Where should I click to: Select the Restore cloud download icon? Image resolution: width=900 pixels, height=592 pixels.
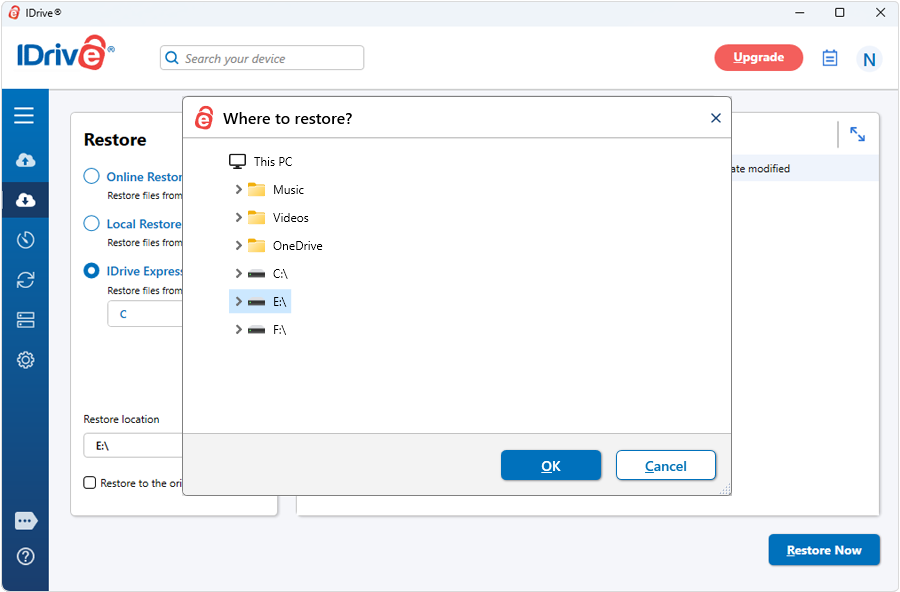point(25,200)
